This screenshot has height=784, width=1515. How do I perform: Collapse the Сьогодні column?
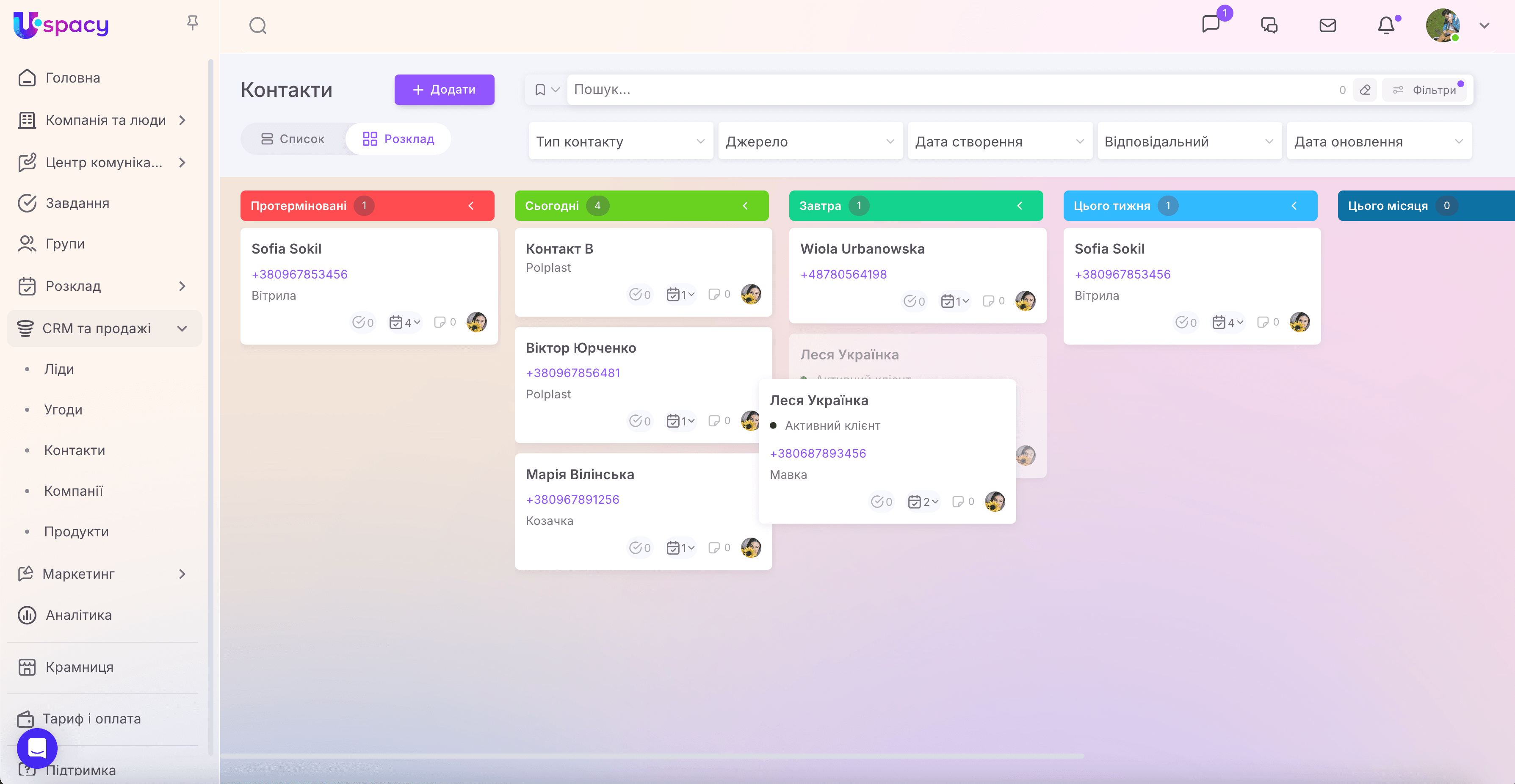pyautogui.click(x=745, y=206)
